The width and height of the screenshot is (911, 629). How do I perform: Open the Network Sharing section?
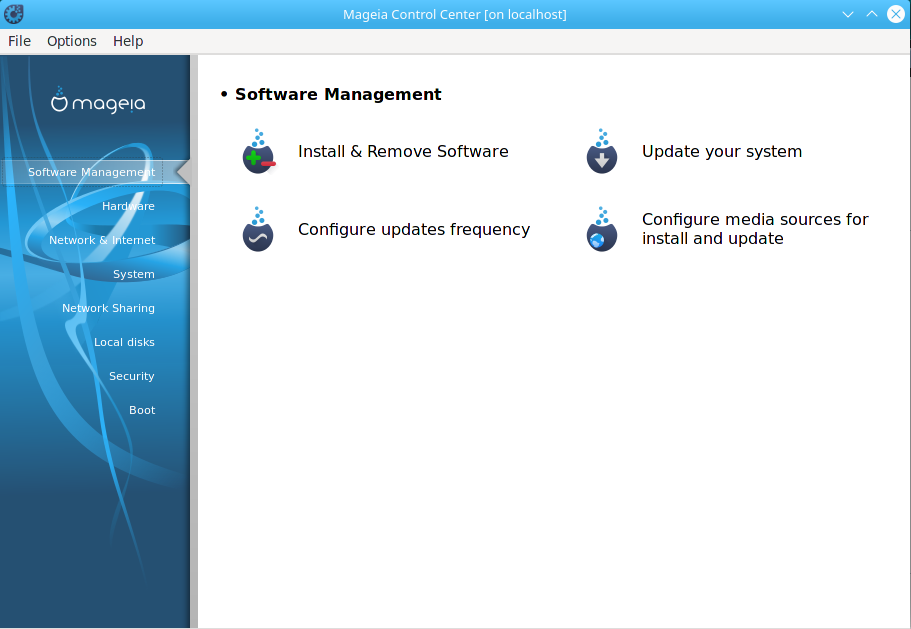[110, 307]
